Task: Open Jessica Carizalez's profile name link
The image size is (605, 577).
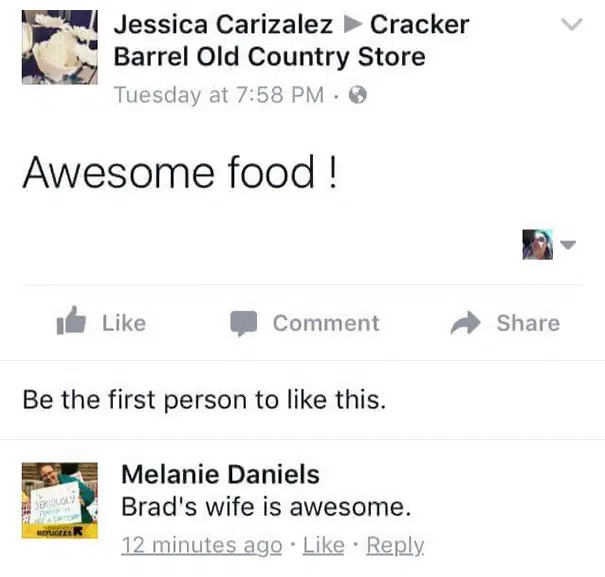Action: [220, 24]
